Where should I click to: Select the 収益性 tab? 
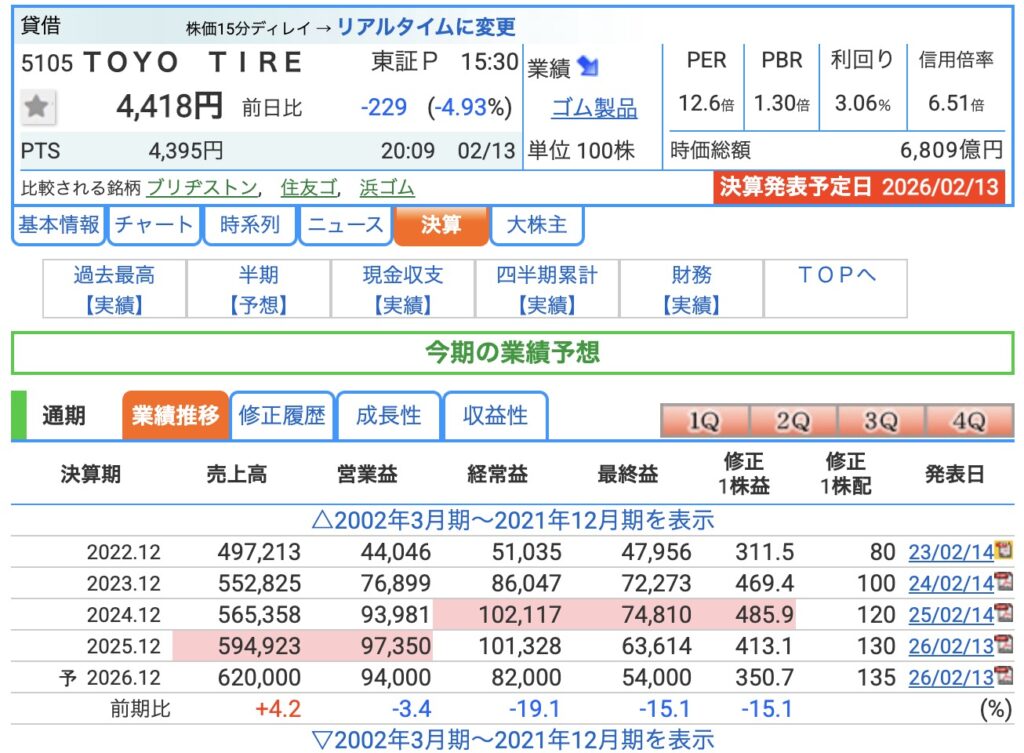click(496, 416)
